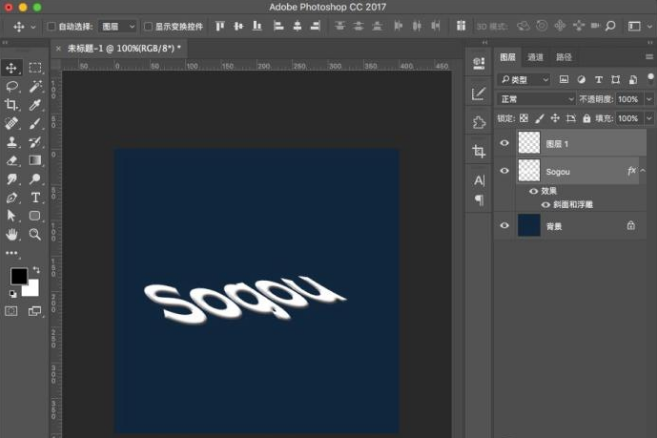
Task: Select the Eyedropper tool
Action: tap(35, 104)
